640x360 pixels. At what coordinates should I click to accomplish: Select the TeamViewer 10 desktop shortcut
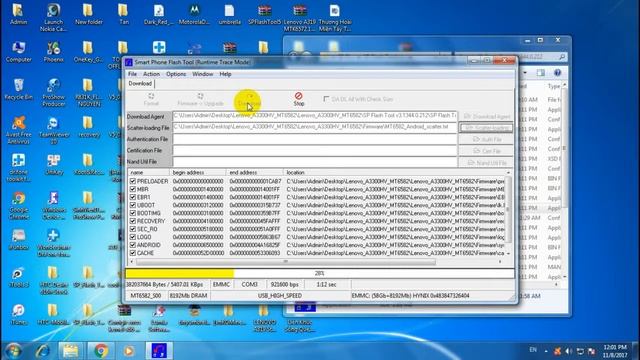click(x=53, y=130)
